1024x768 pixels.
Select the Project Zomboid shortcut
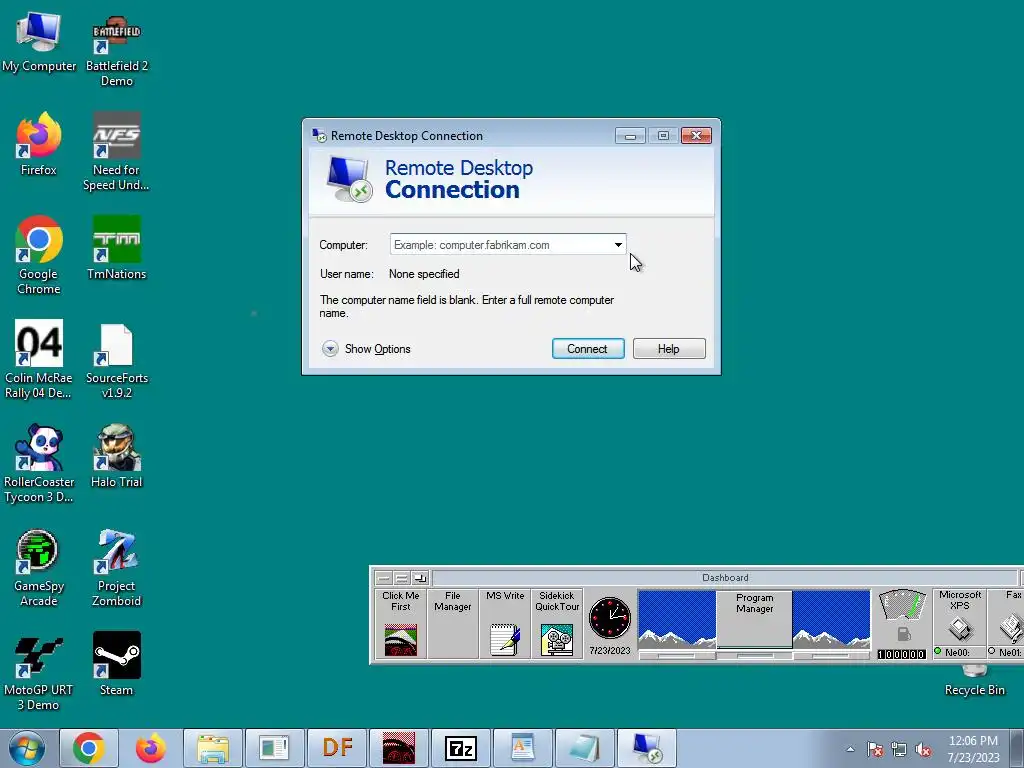(116, 568)
